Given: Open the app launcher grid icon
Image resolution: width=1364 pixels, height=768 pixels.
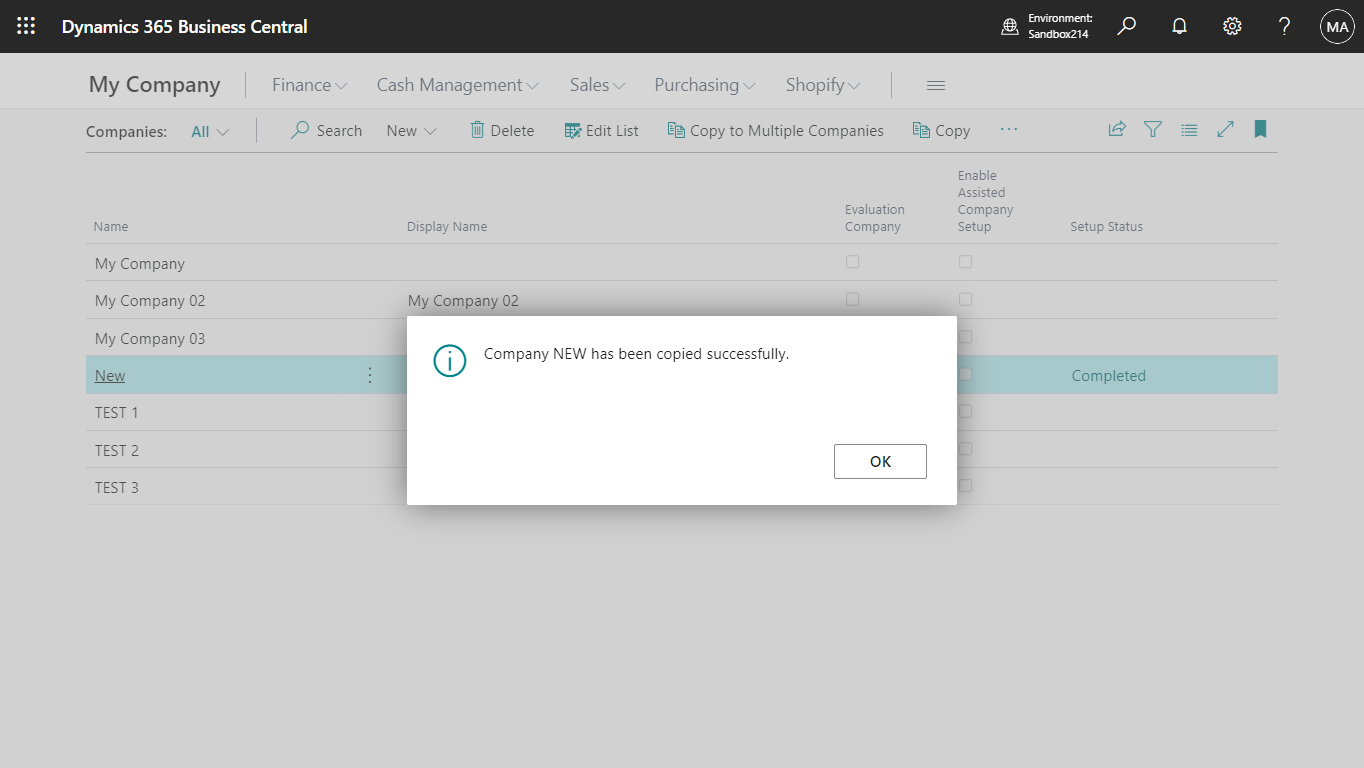Looking at the screenshot, I should [26, 26].
